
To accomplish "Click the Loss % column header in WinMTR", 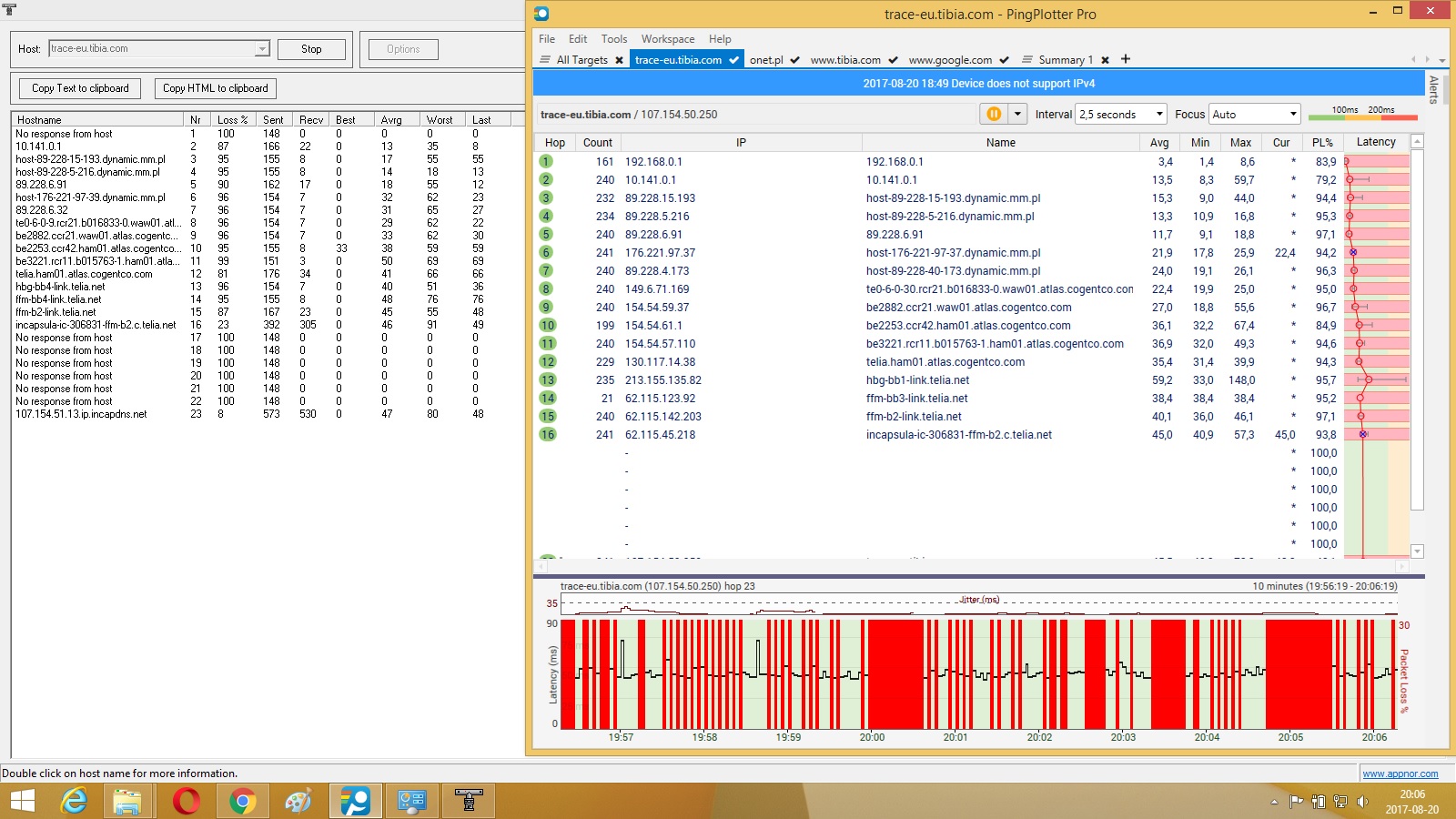I will [233, 119].
